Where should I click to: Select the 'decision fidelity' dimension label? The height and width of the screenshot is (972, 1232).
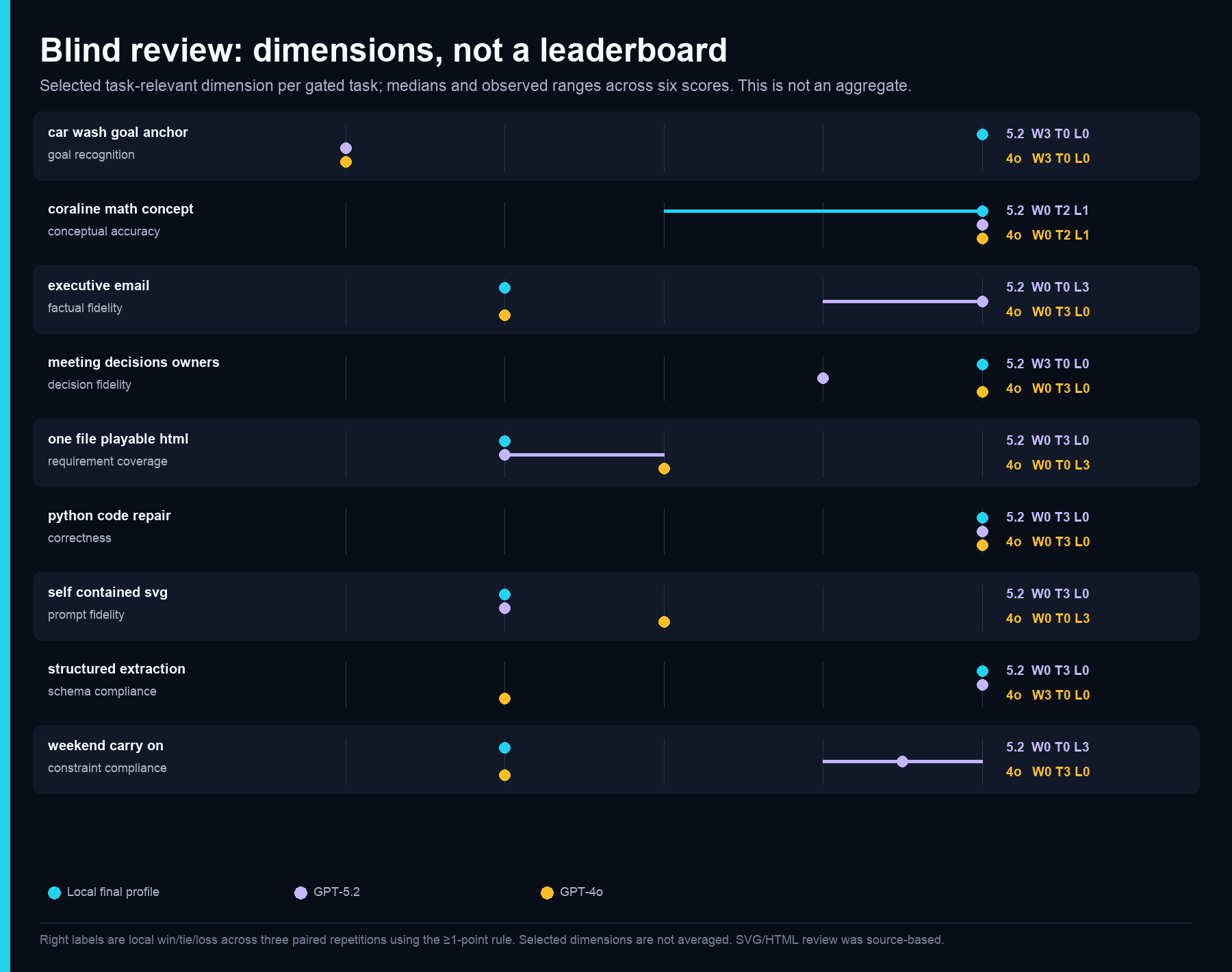coord(90,385)
